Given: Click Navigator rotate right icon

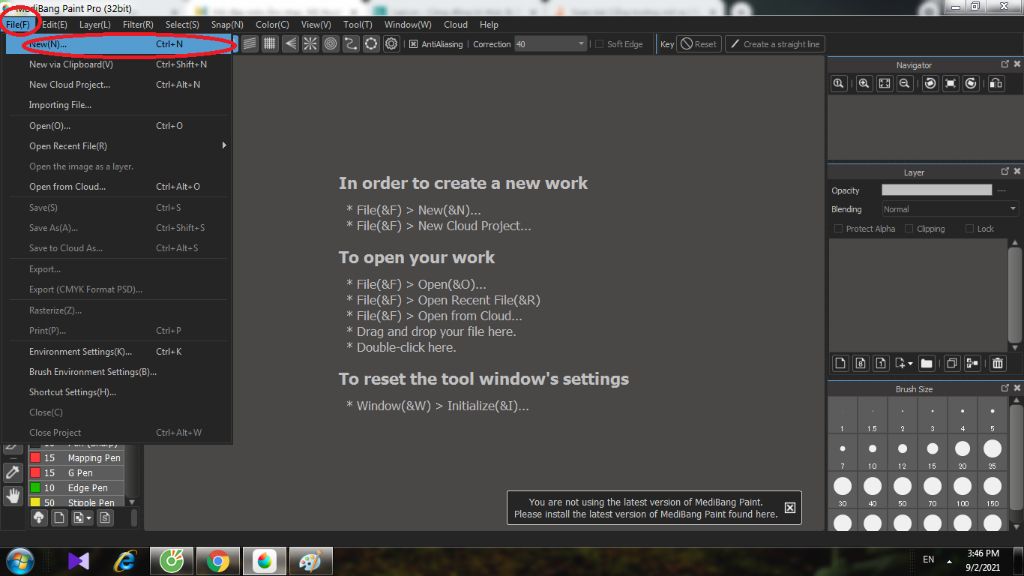Looking at the screenshot, I should pos(971,84).
